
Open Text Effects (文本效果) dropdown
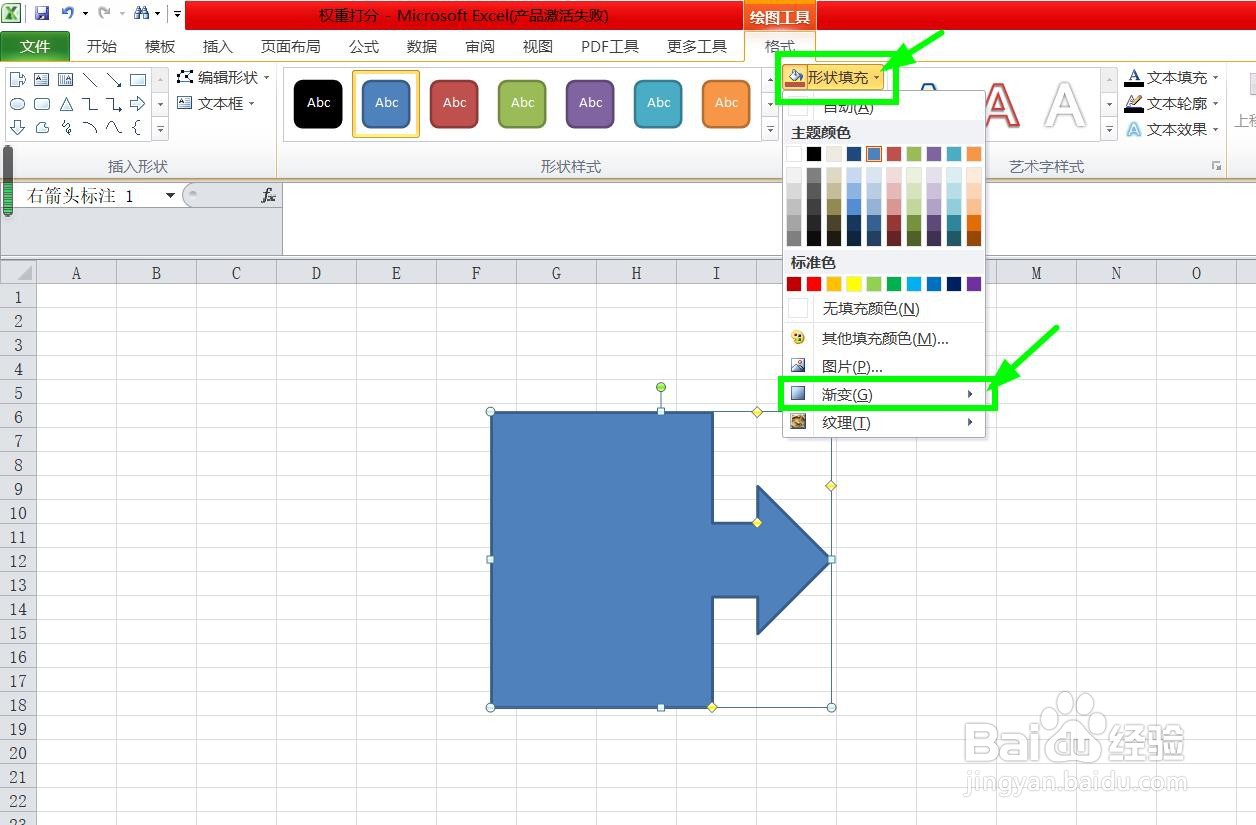pyautogui.click(x=1173, y=129)
